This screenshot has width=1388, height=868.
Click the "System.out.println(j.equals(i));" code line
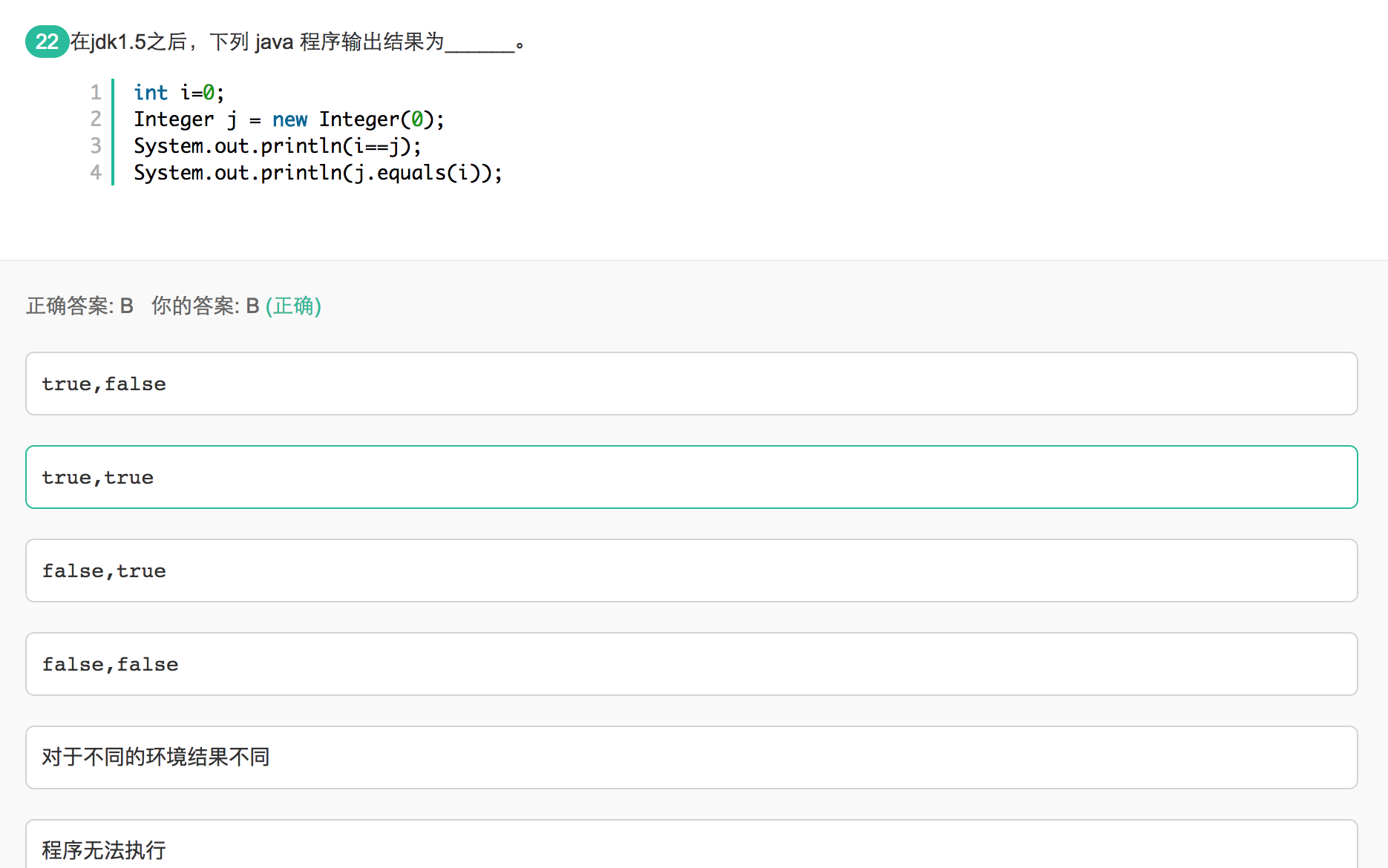[318, 173]
